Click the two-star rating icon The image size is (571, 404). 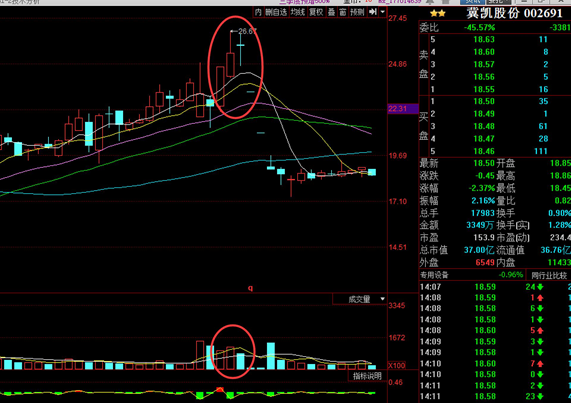pyautogui.click(x=438, y=14)
